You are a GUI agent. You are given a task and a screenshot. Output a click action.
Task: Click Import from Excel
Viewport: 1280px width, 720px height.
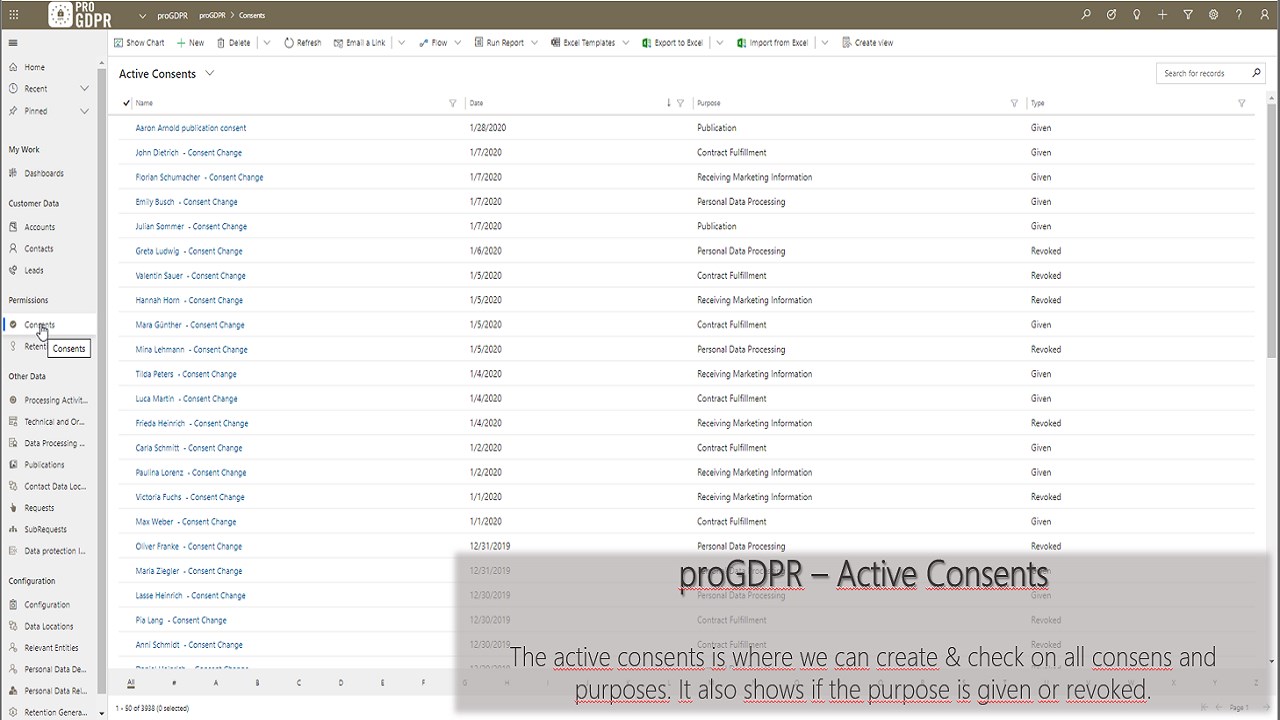772,43
